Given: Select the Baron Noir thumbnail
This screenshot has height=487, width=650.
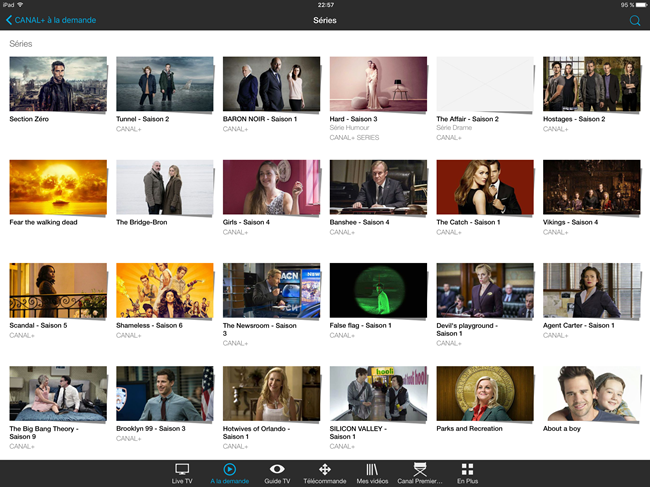Looking at the screenshot, I should click(272, 84).
